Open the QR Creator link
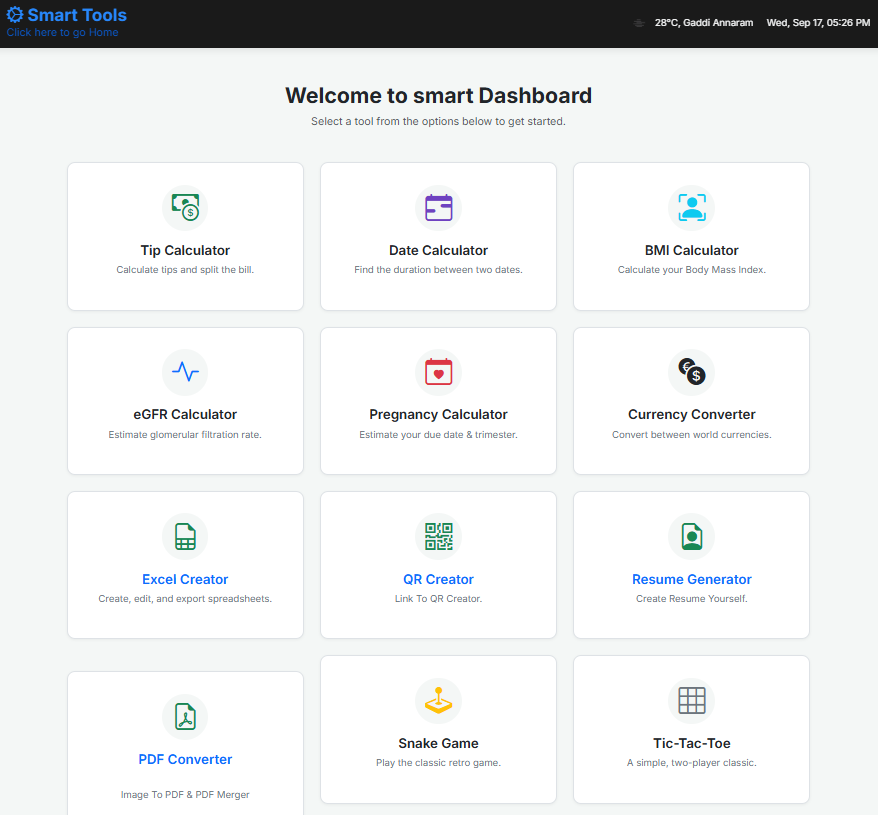The image size is (878, 815). pos(438,579)
